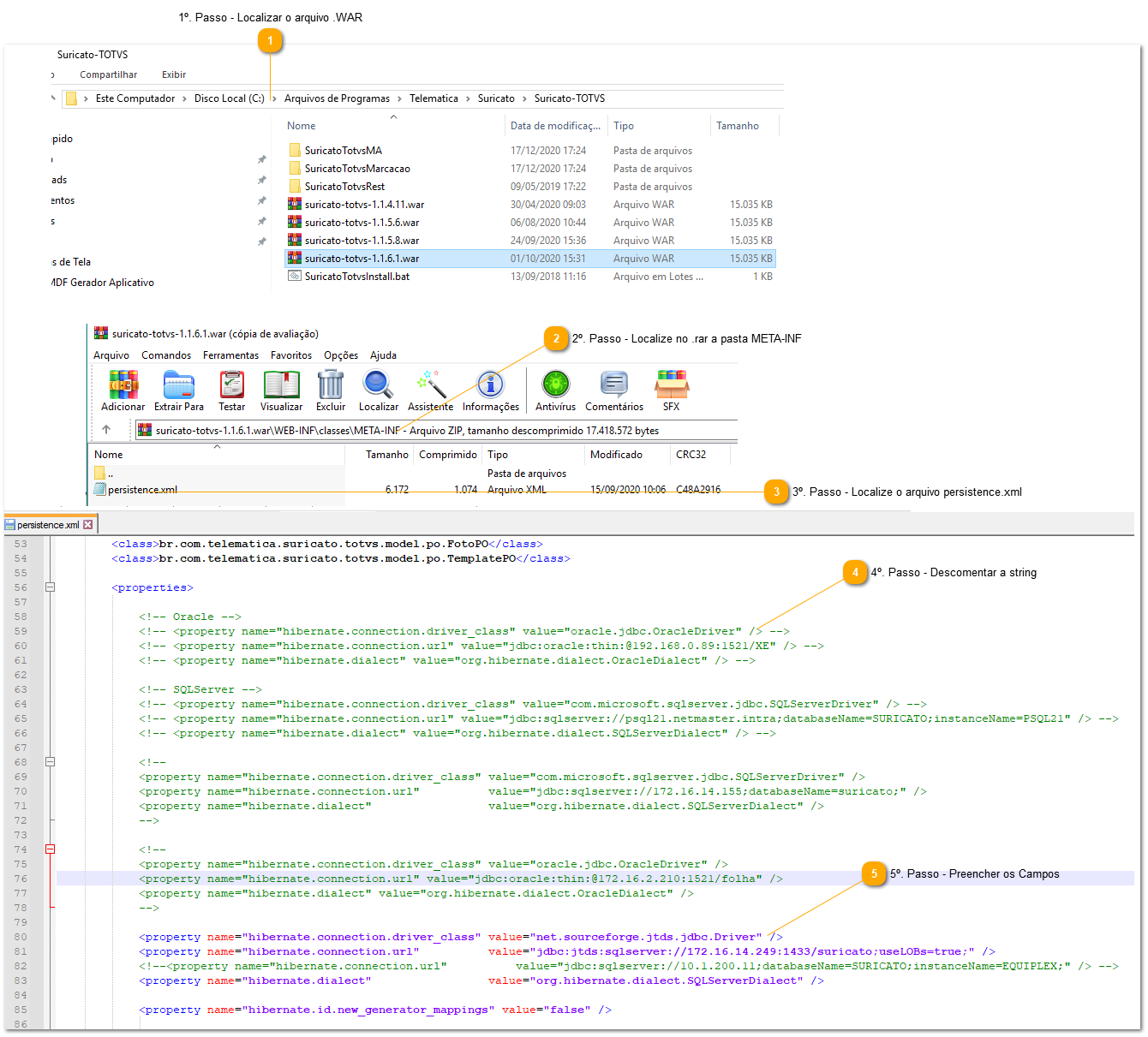Sort archive by Comprimido column

click(x=448, y=455)
